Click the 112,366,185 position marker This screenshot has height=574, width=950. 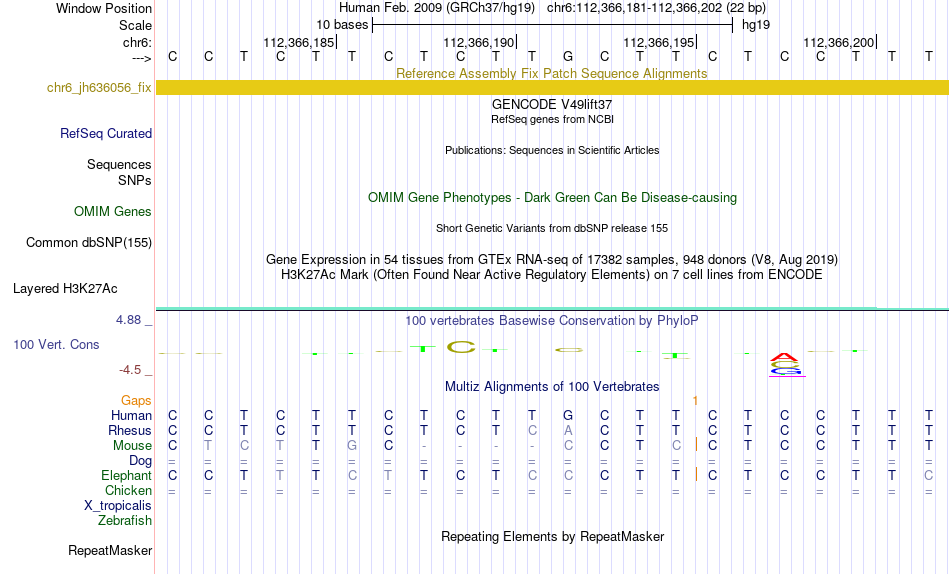(299, 42)
